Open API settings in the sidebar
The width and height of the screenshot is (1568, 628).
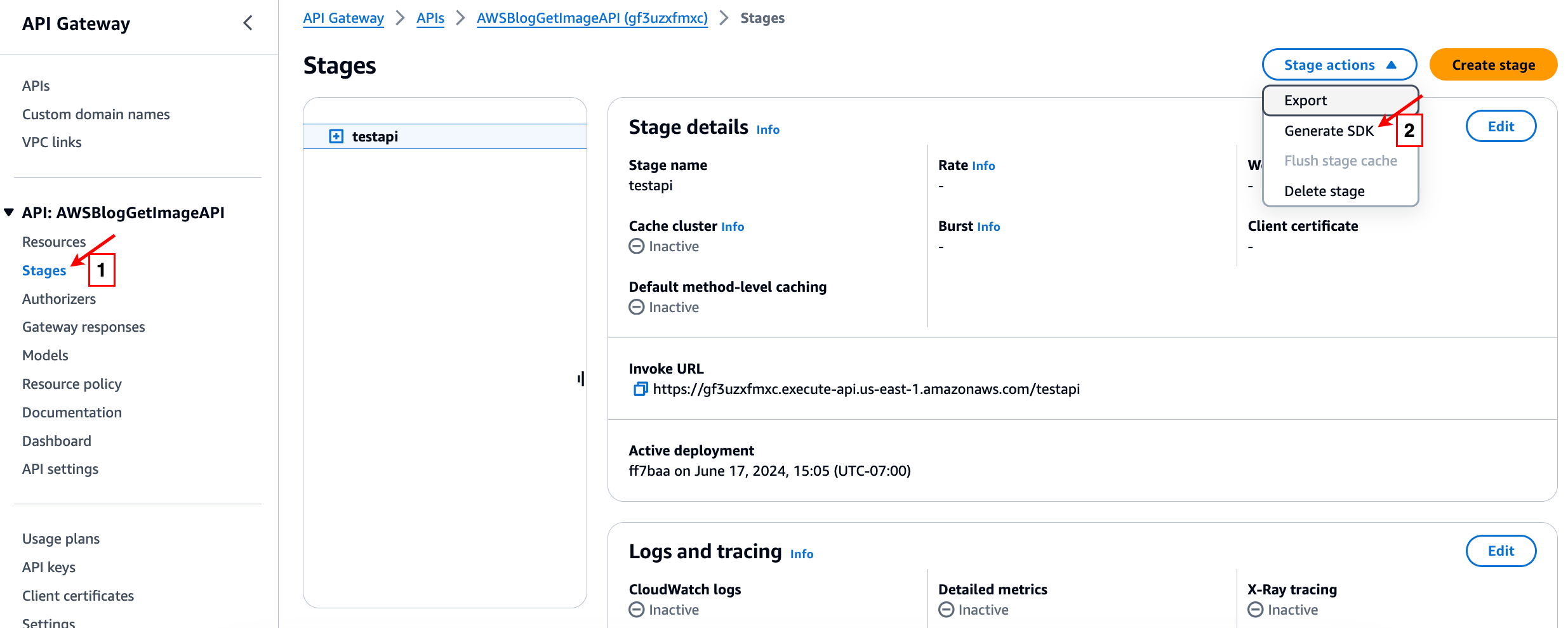tap(60, 469)
